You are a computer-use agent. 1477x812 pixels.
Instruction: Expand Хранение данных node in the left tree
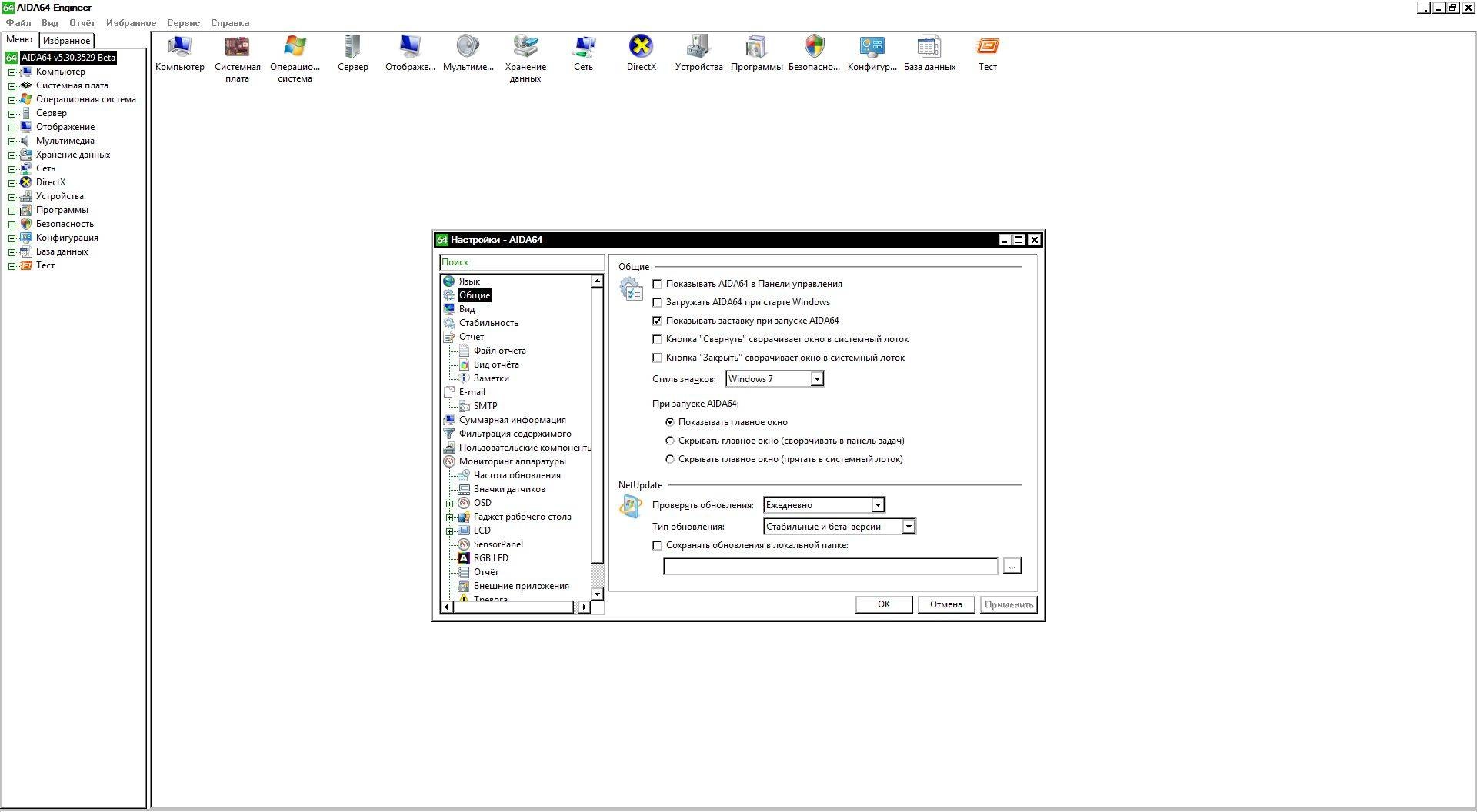(12, 155)
